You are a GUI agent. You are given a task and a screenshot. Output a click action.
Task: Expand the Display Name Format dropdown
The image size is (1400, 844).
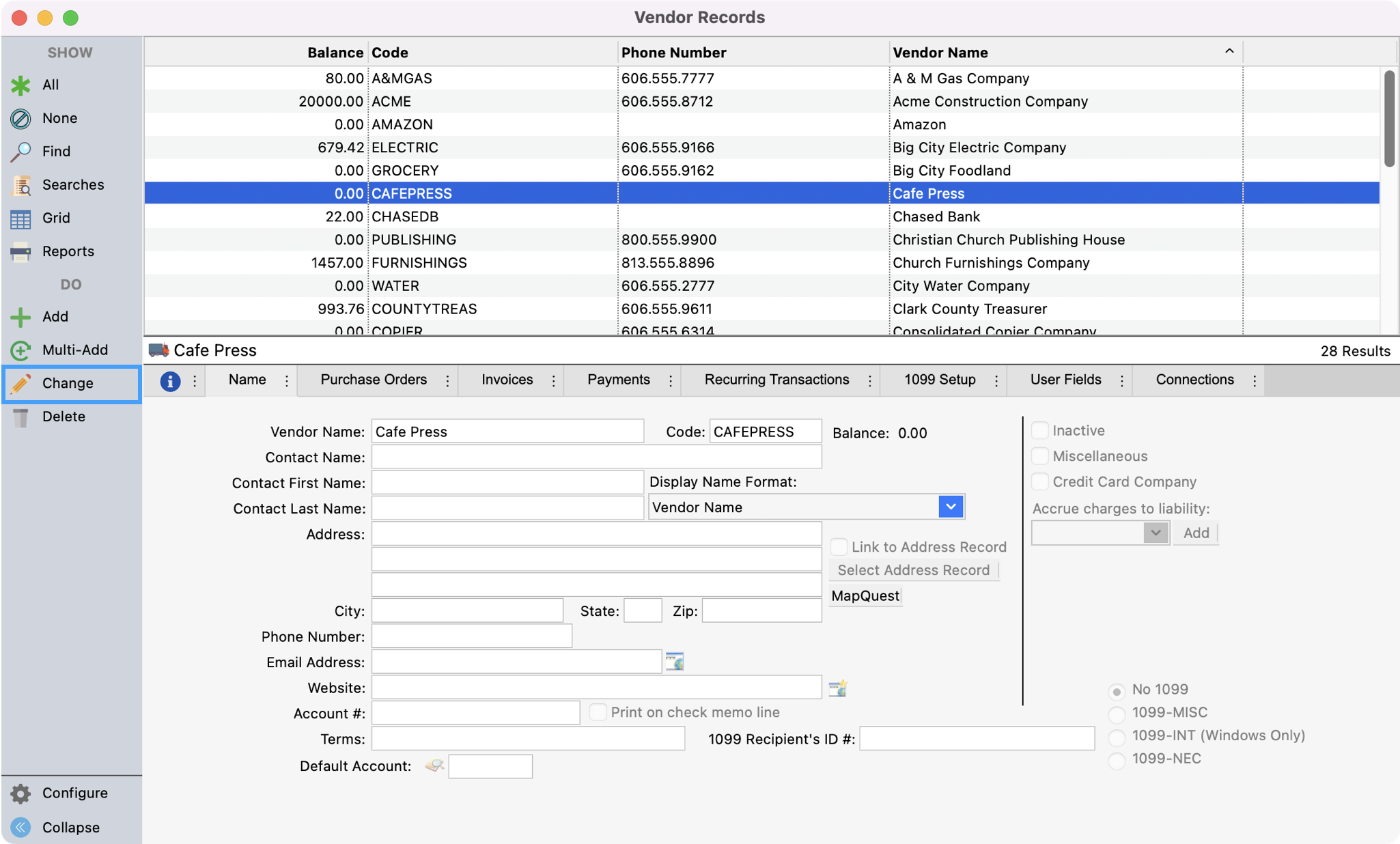(x=951, y=507)
